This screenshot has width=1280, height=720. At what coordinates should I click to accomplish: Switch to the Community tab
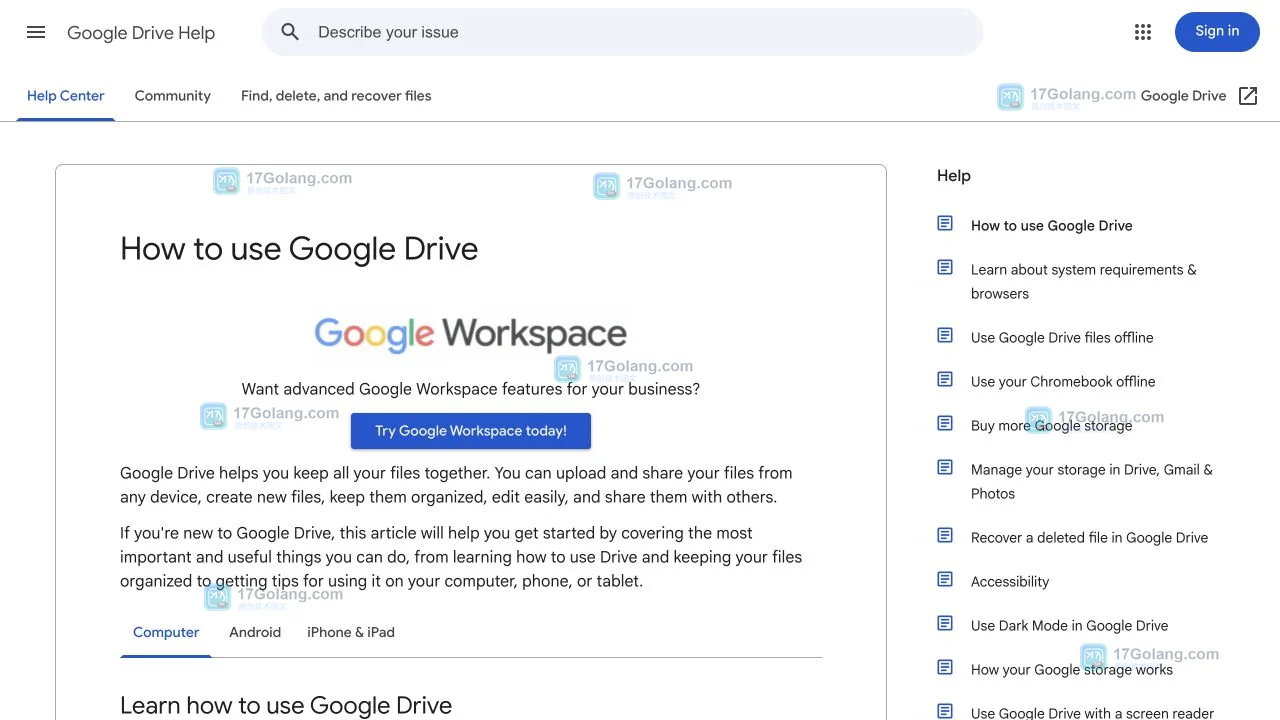[x=173, y=96]
